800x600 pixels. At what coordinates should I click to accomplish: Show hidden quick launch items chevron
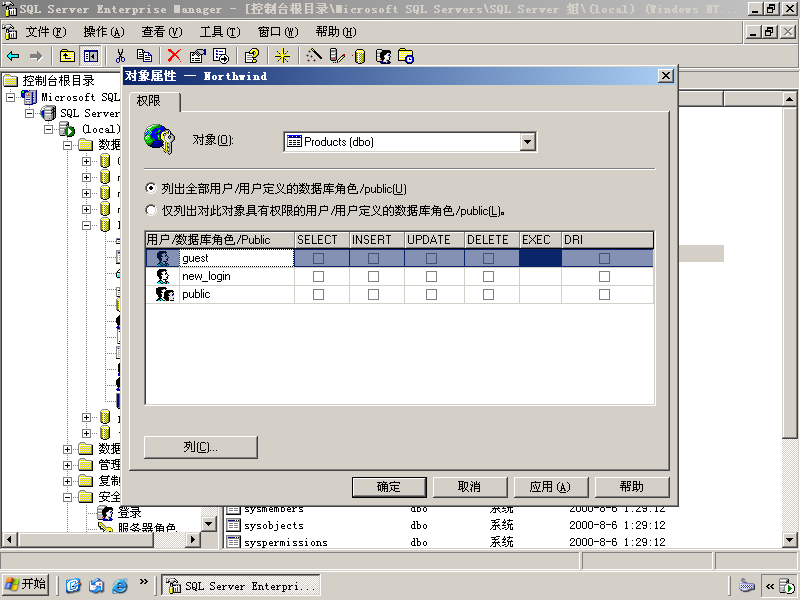coord(143,582)
